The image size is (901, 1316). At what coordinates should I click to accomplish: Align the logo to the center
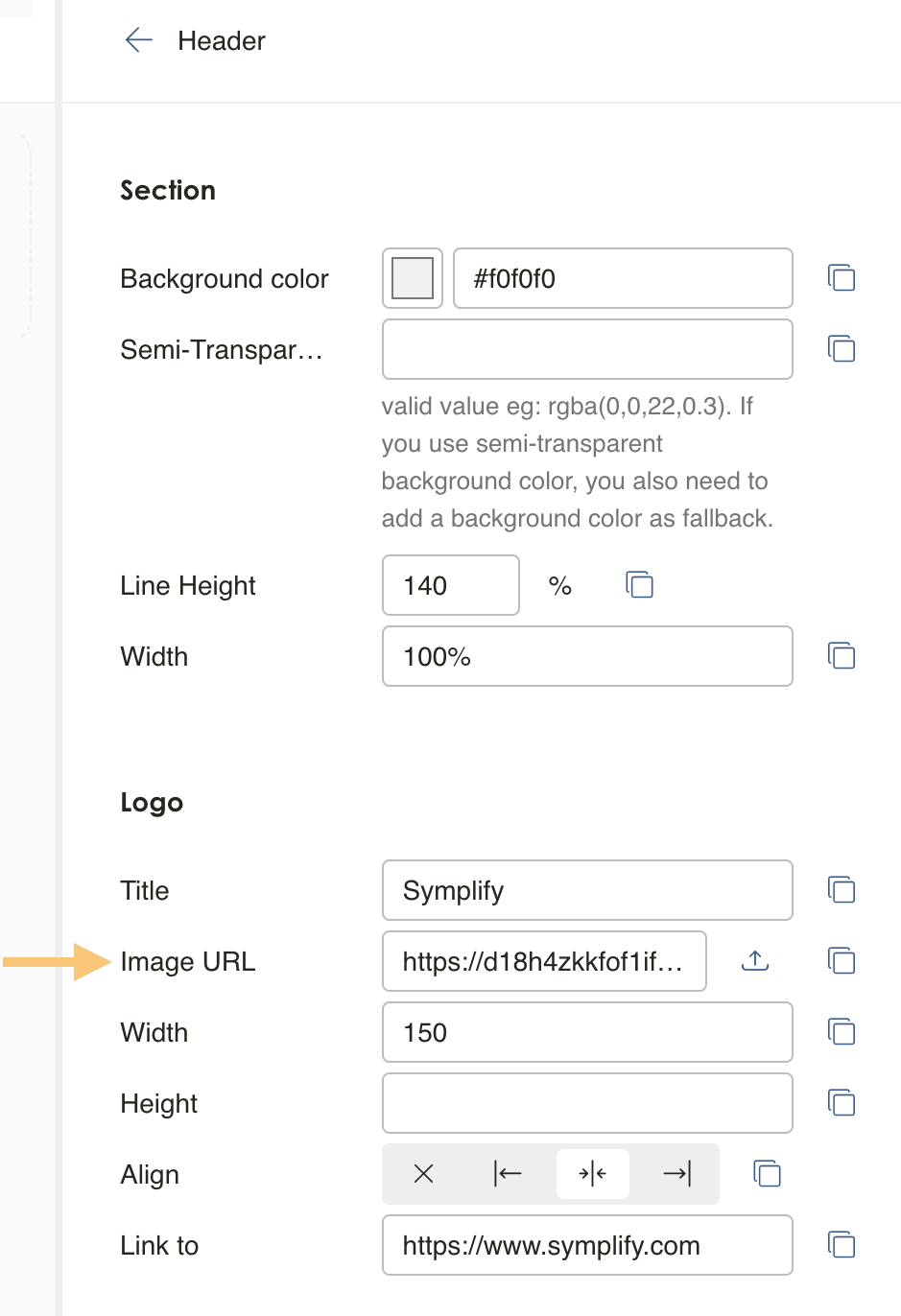pyautogui.click(x=592, y=1174)
